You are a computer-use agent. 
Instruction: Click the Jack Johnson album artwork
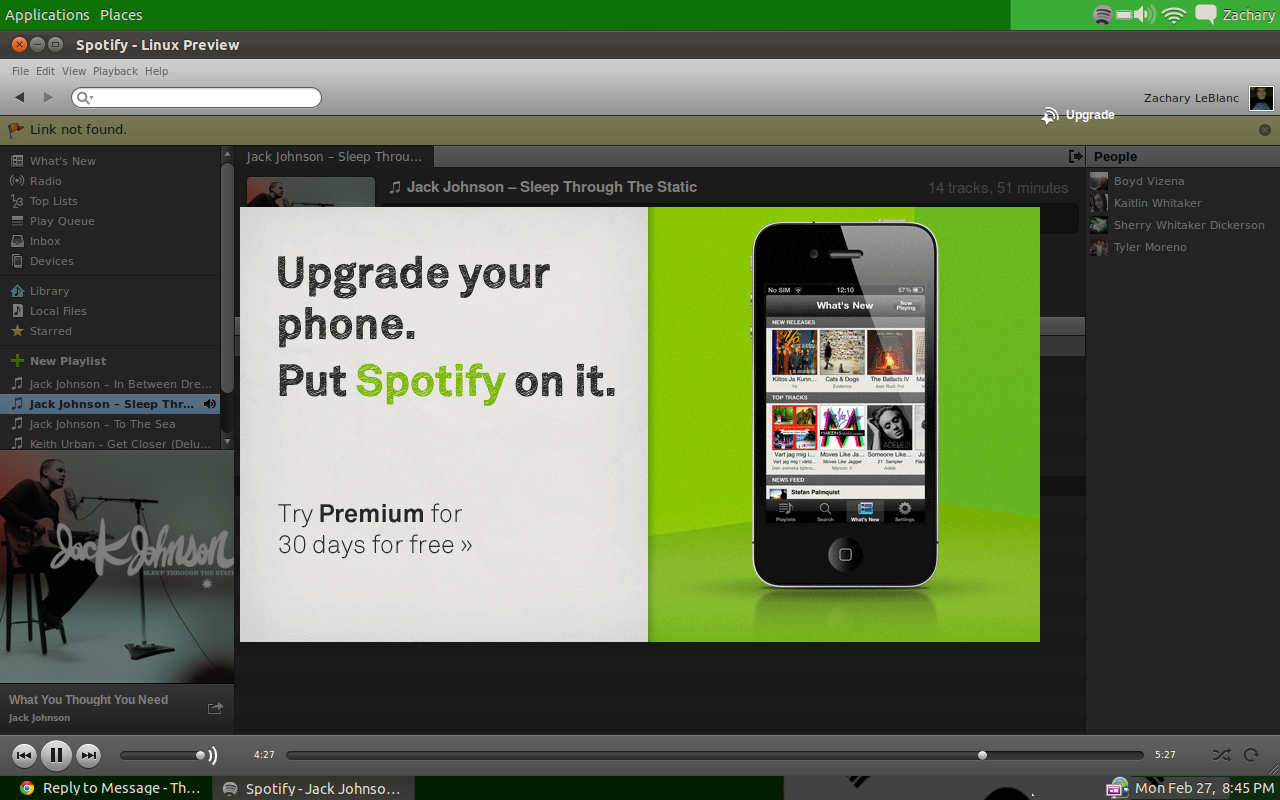point(117,566)
